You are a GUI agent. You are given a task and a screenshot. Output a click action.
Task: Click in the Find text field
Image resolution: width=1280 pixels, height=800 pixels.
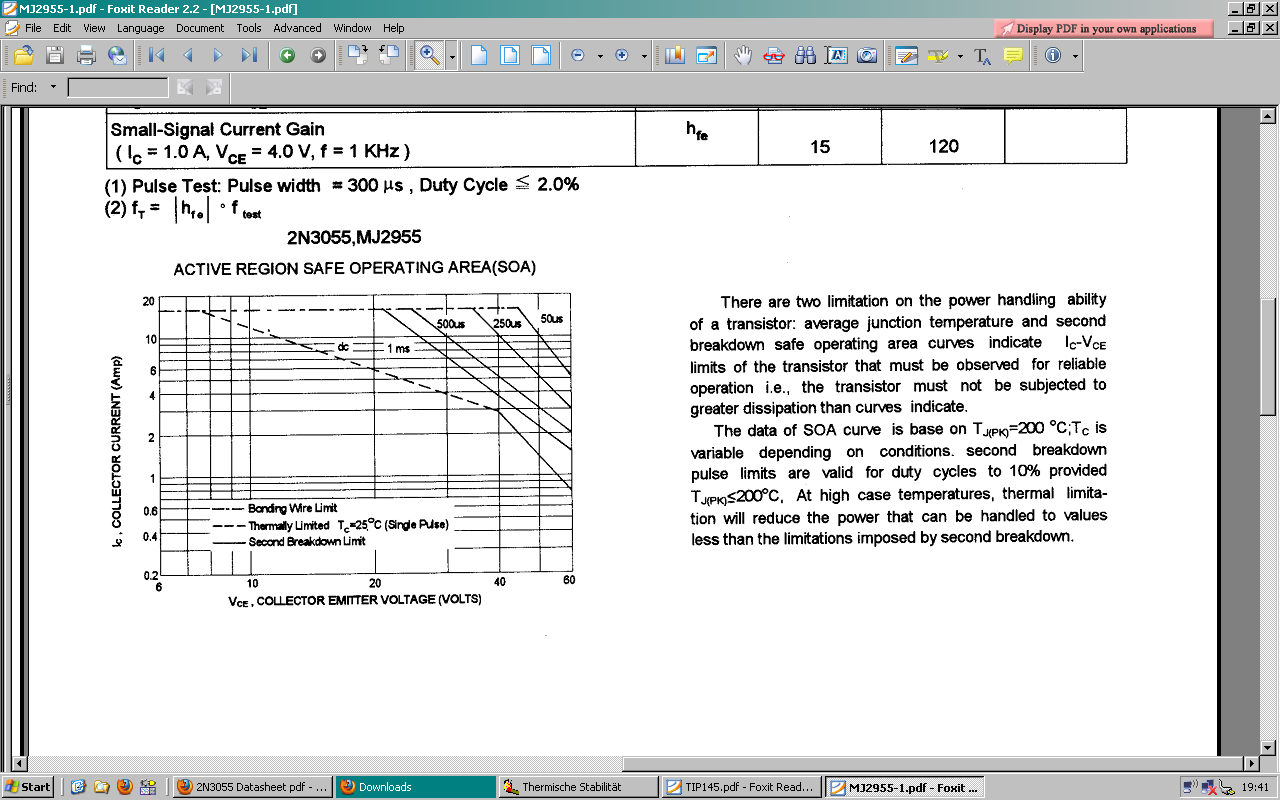tap(118, 88)
